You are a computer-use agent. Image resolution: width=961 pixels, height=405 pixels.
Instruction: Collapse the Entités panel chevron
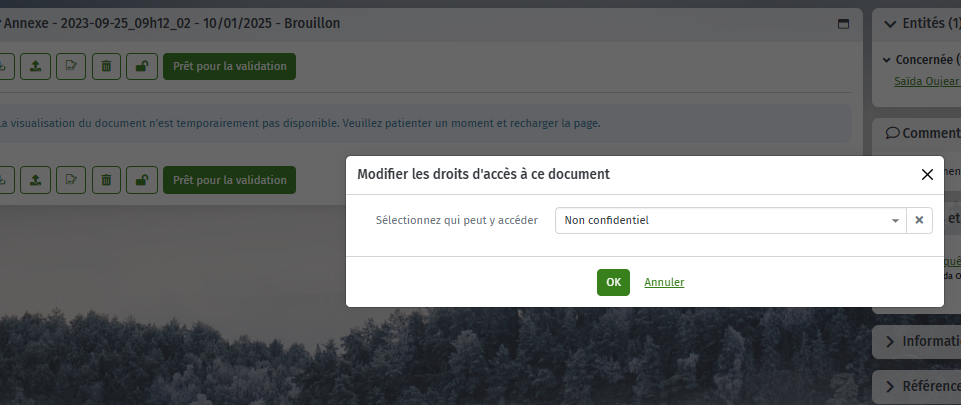tap(890, 24)
